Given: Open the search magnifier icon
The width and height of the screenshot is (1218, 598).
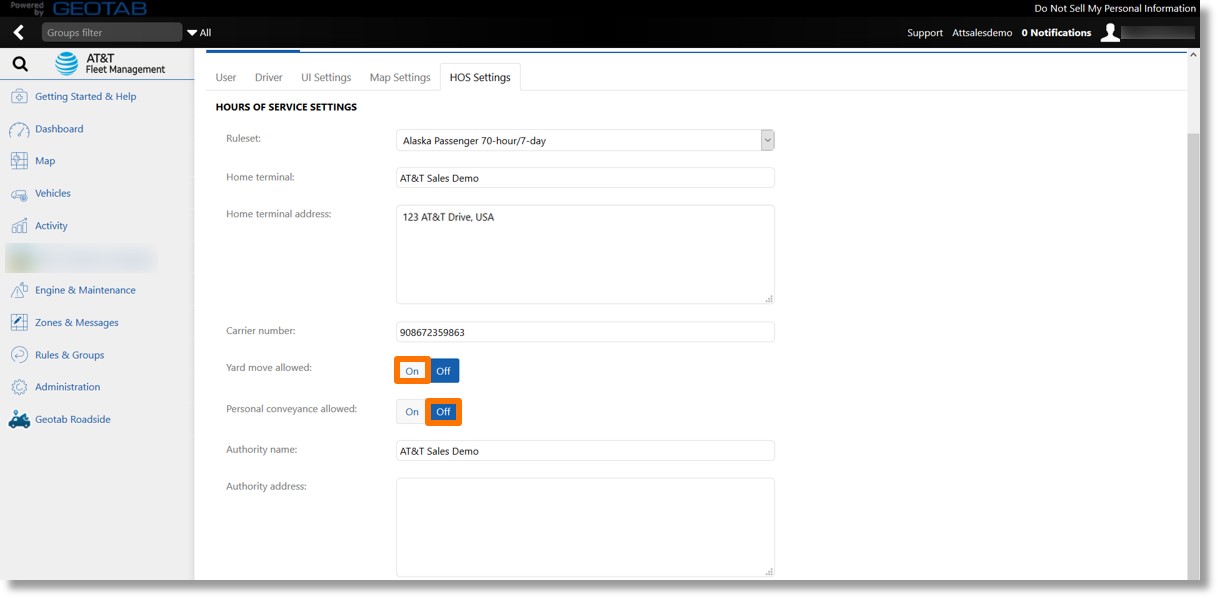Looking at the screenshot, I should (x=19, y=65).
